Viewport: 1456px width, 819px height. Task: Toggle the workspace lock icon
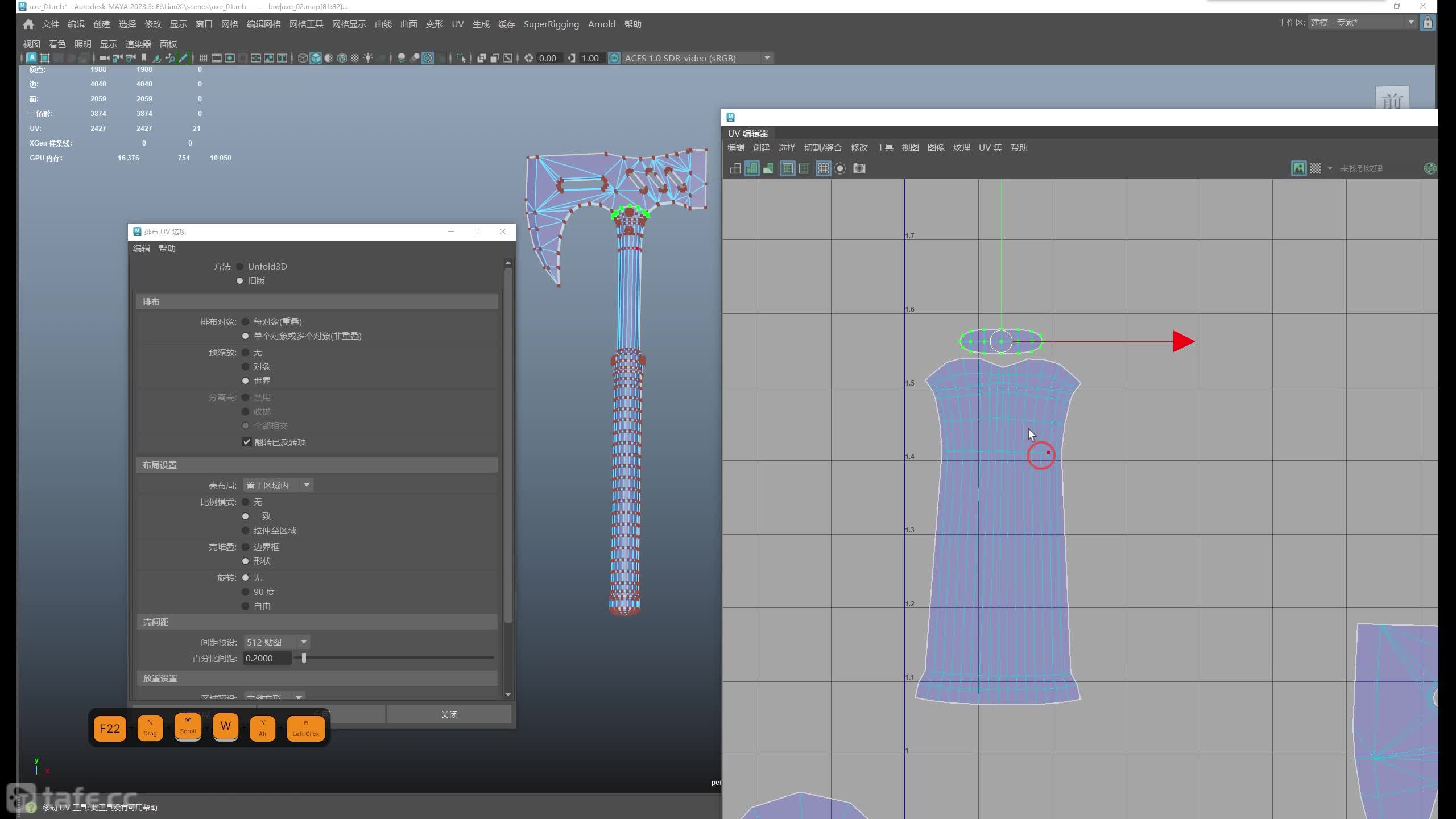click(x=1428, y=23)
